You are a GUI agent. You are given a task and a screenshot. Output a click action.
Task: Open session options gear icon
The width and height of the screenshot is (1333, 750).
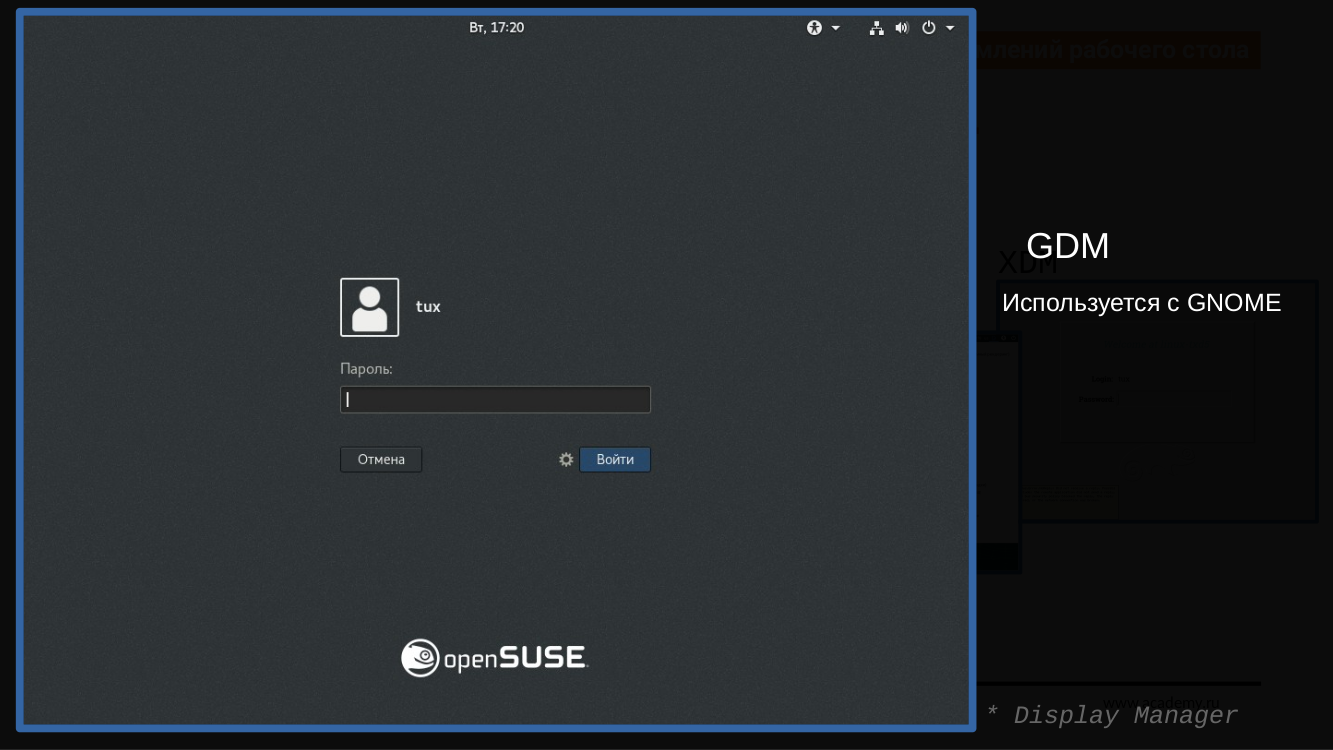pos(566,460)
